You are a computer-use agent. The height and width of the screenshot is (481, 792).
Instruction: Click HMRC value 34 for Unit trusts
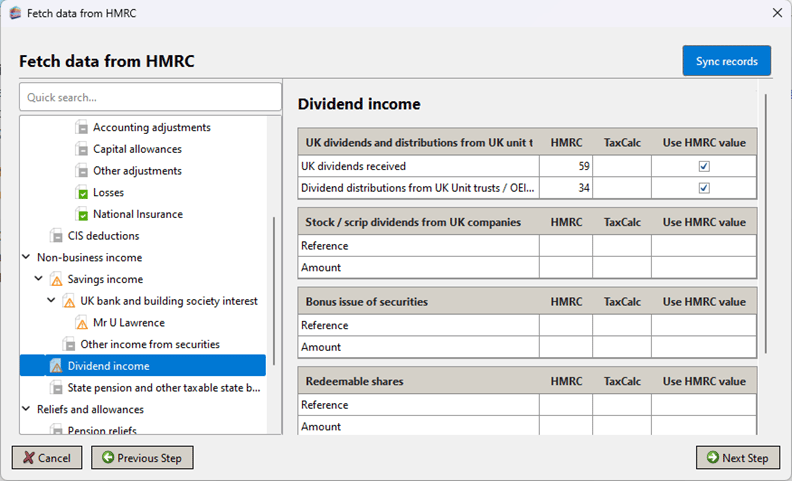(566, 188)
